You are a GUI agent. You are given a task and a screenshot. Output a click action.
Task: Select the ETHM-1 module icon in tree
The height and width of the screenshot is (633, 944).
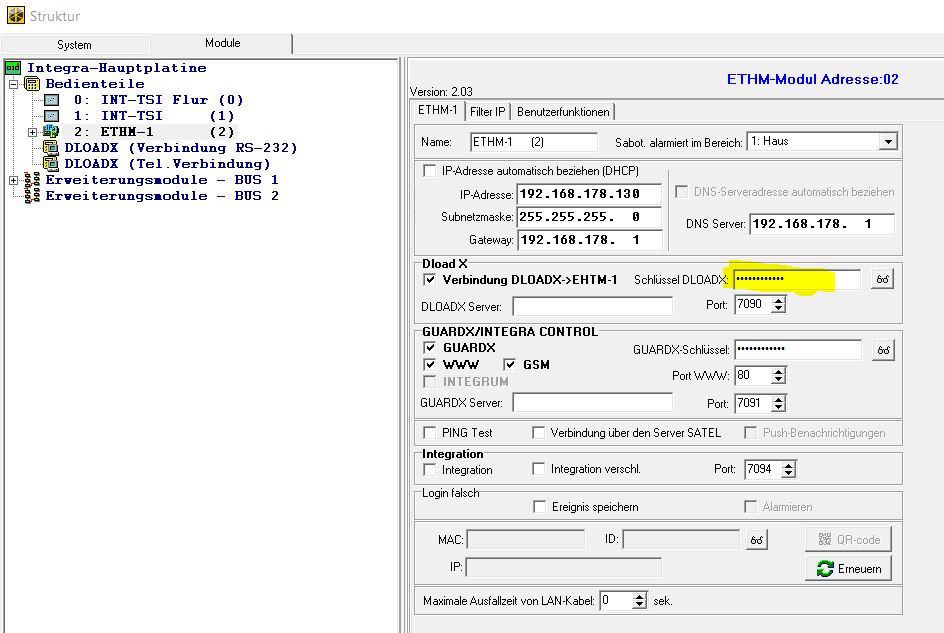pyautogui.click(x=51, y=132)
